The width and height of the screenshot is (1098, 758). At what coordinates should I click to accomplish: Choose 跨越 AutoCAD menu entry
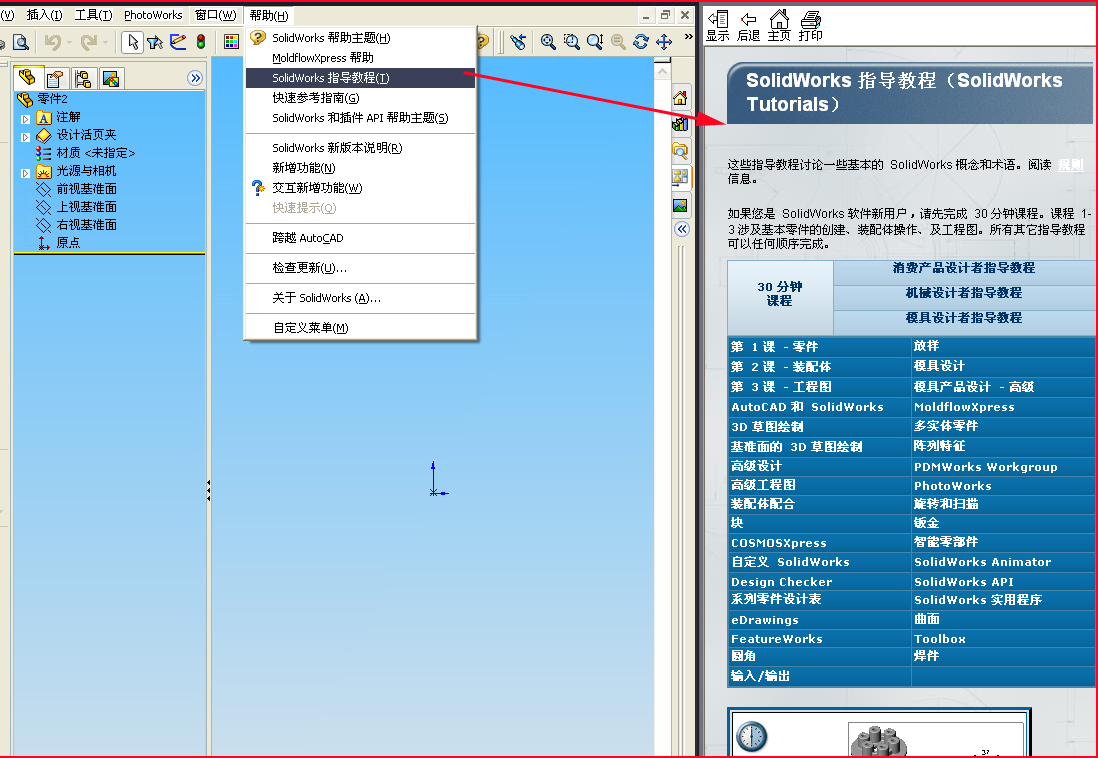[x=361, y=238]
